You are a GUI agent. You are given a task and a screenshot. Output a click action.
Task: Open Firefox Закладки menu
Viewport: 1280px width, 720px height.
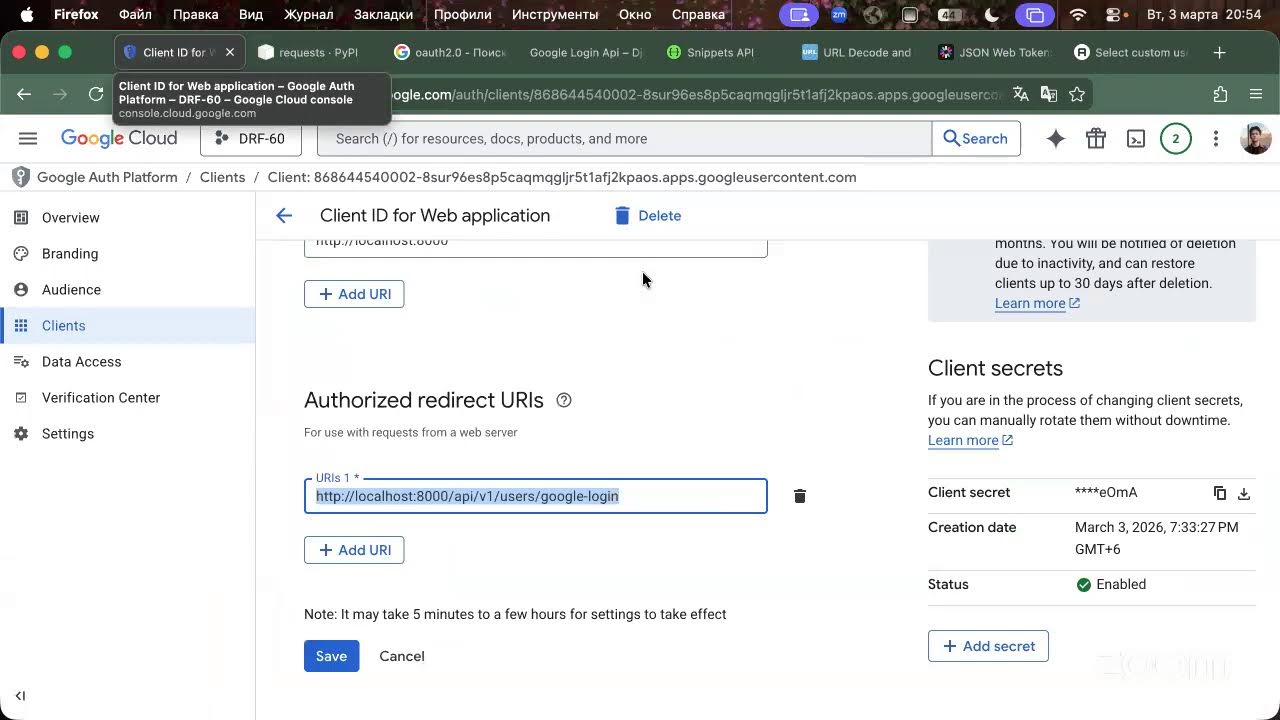pyautogui.click(x=383, y=15)
